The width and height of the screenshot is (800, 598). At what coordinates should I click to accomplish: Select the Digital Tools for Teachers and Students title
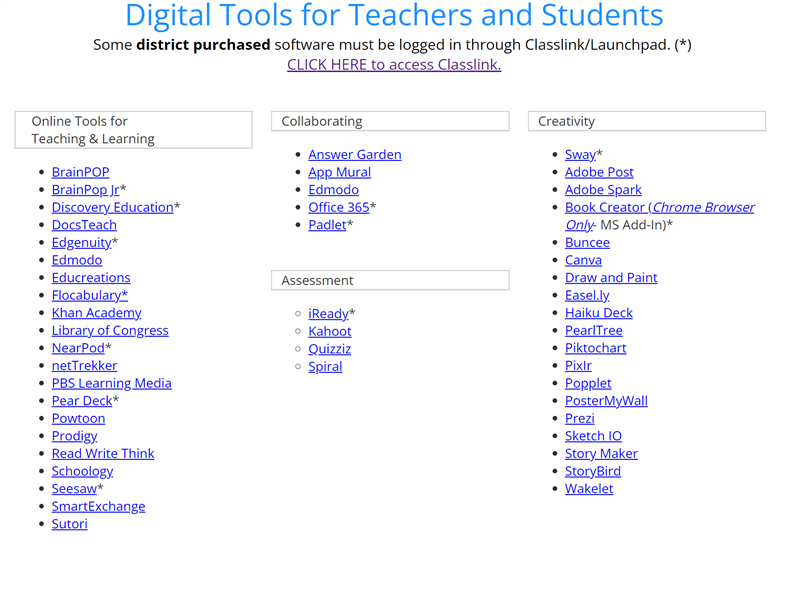394,15
